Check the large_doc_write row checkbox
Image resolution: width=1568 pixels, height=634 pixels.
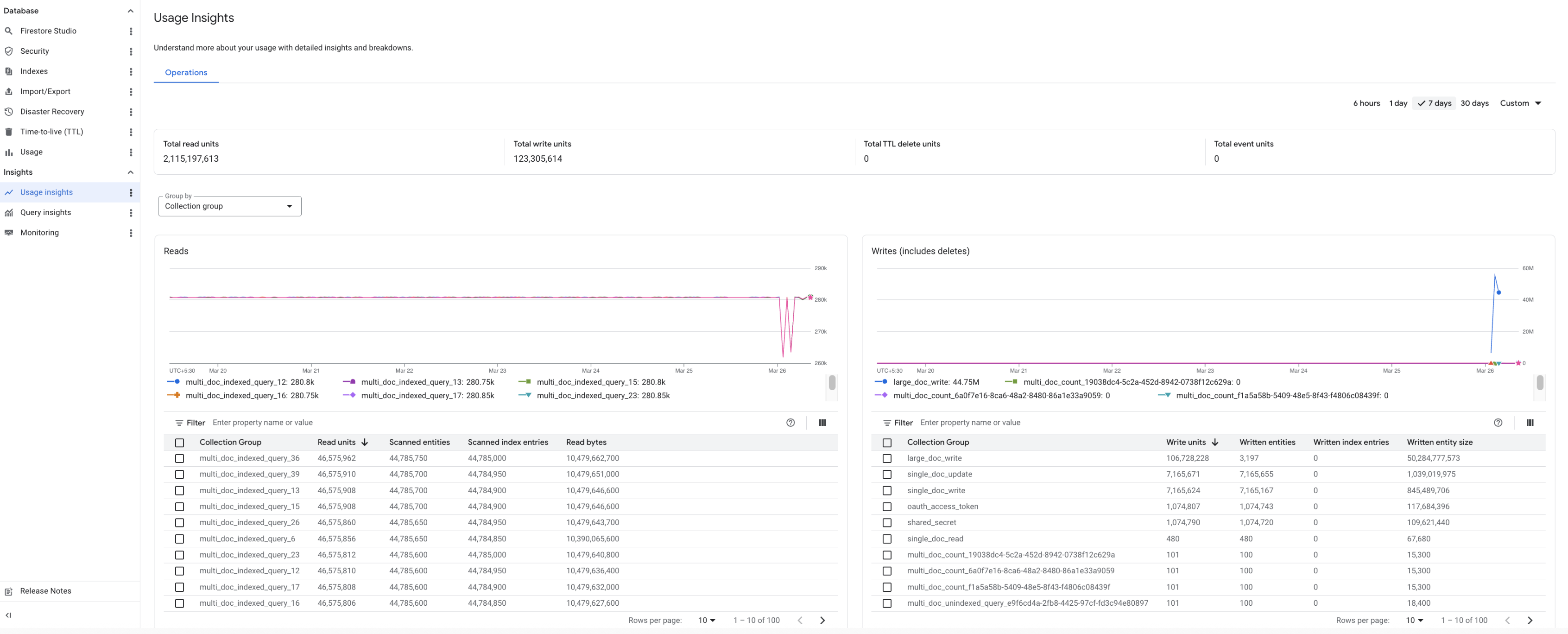click(x=887, y=459)
